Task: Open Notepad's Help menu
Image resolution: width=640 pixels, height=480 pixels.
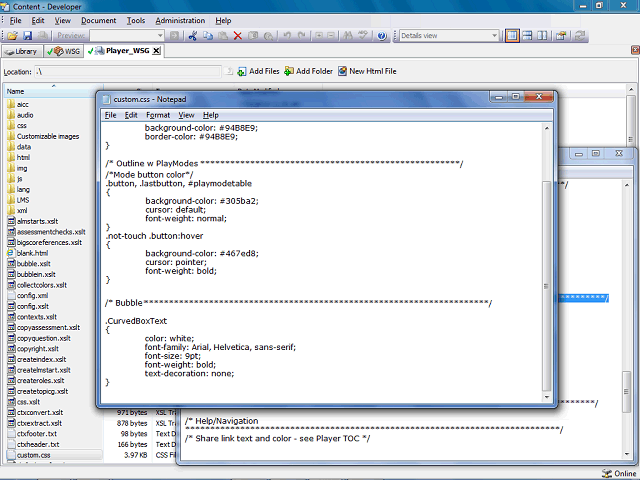Action: click(211, 115)
